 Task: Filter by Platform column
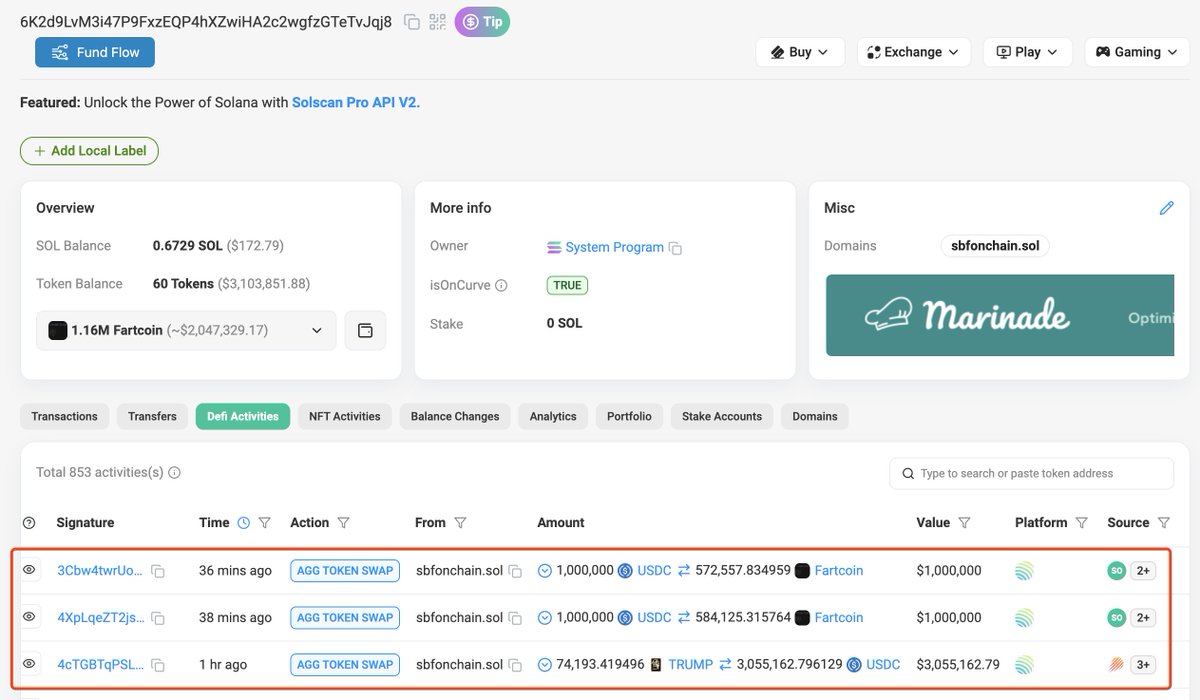(1081, 523)
